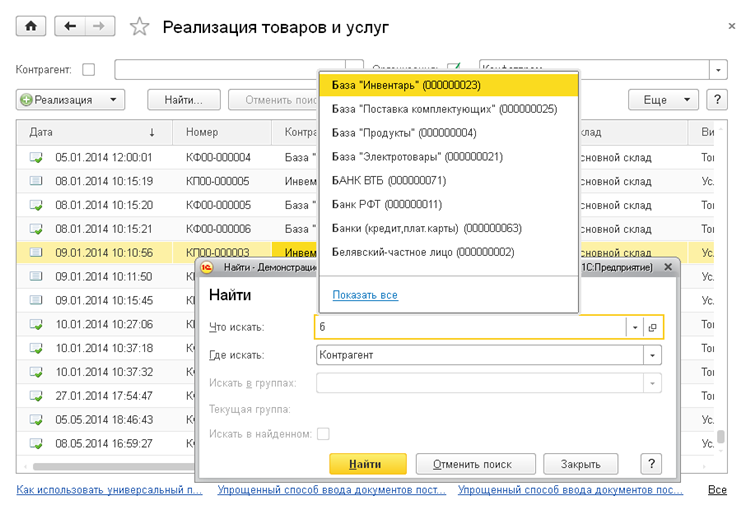Sort by the Дата column header
750x509 pixels.
94,133
